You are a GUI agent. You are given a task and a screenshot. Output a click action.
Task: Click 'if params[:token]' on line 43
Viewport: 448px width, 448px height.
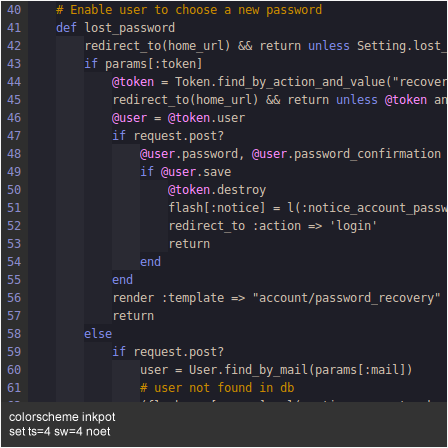click(x=143, y=64)
